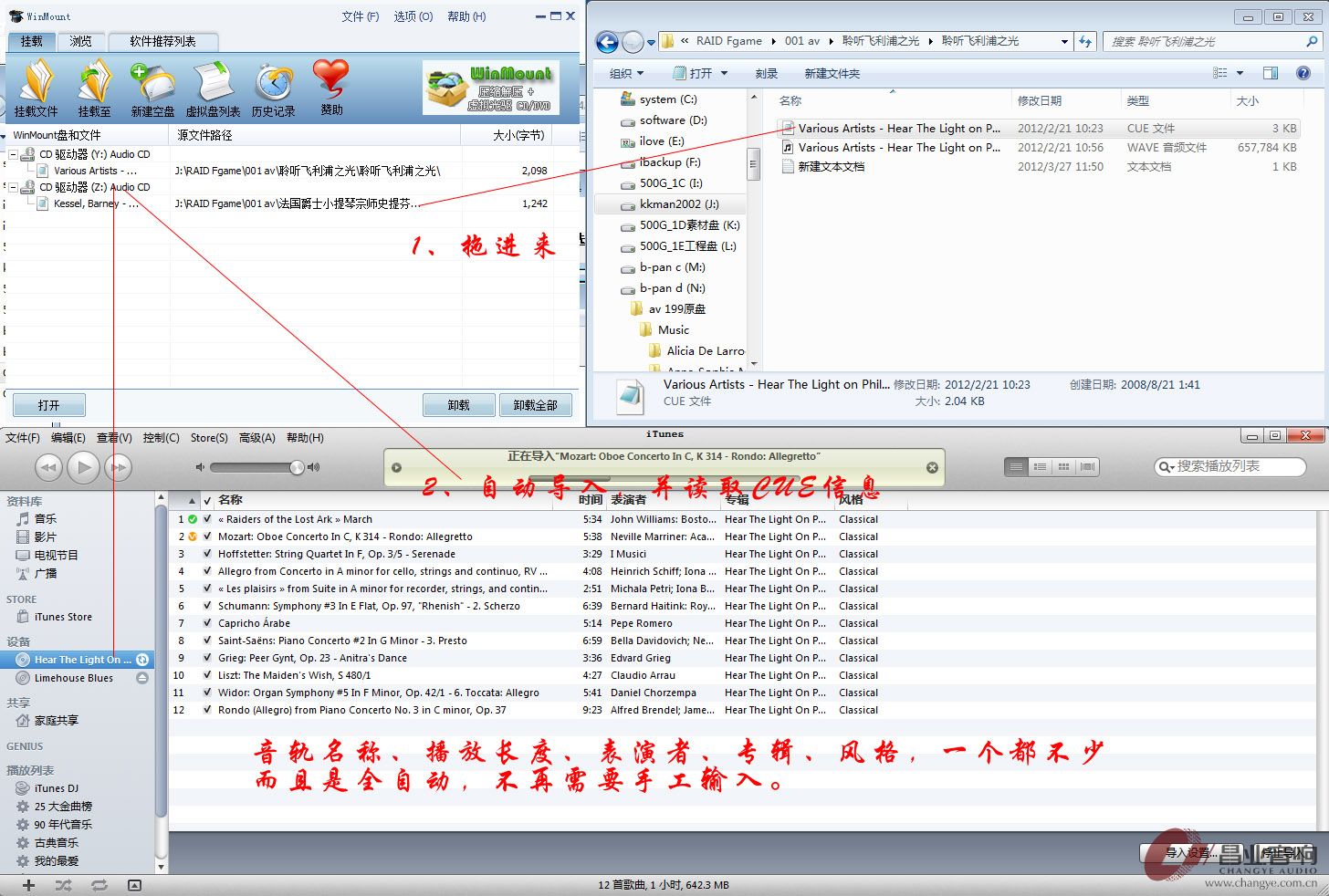
Task: Click iTunes previous track button
Action: coord(48,467)
